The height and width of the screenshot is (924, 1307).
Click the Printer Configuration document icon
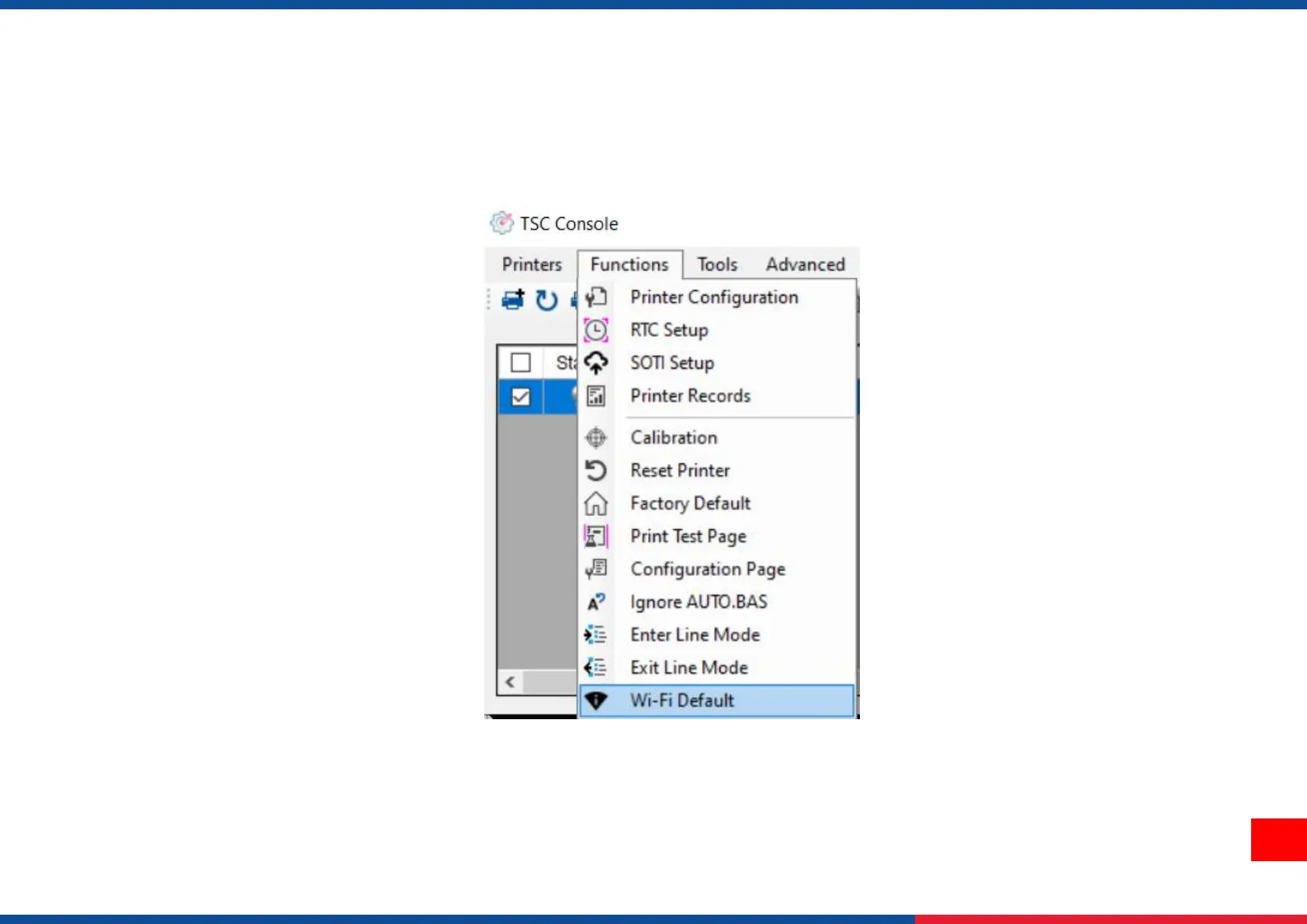pyautogui.click(x=596, y=297)
